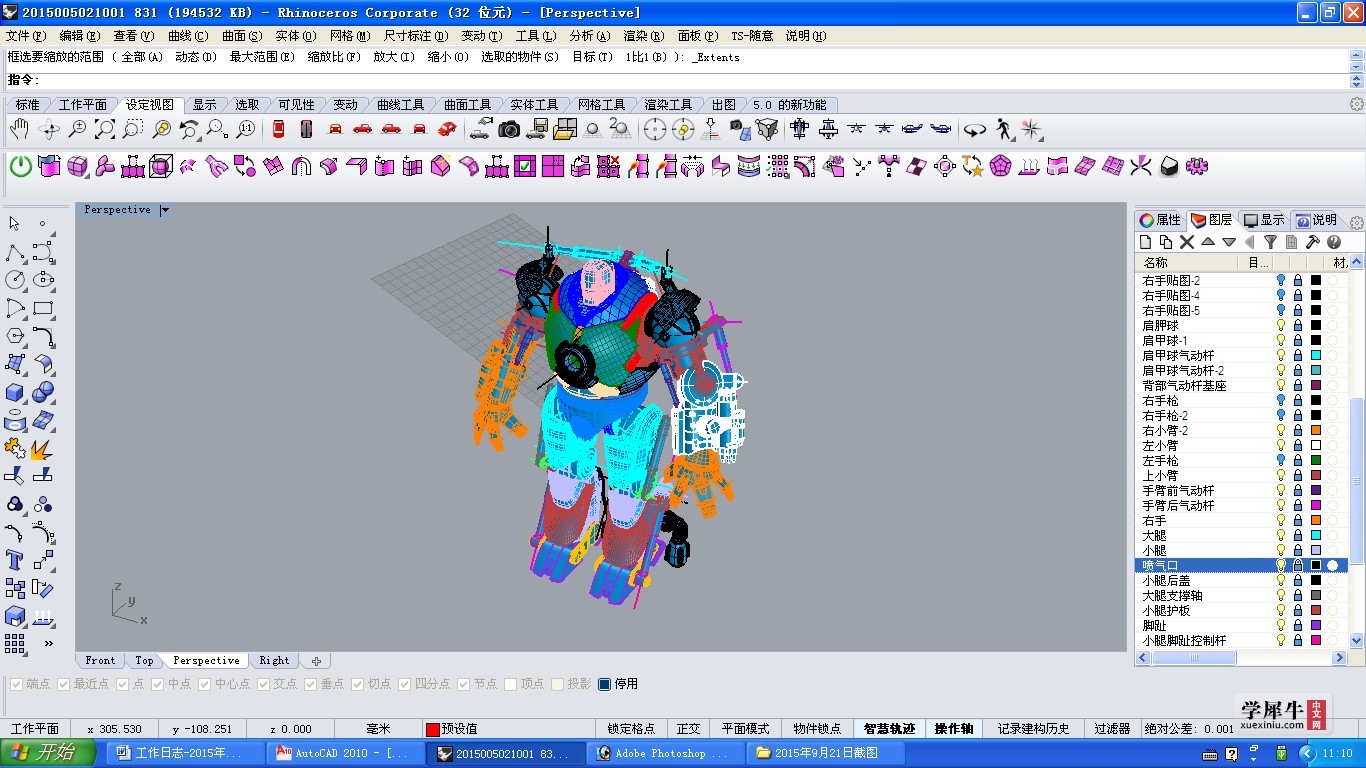The width and height of the screenshot is (1366, 768).
Task: Click the green power button icon
Action: click(21, 166)
